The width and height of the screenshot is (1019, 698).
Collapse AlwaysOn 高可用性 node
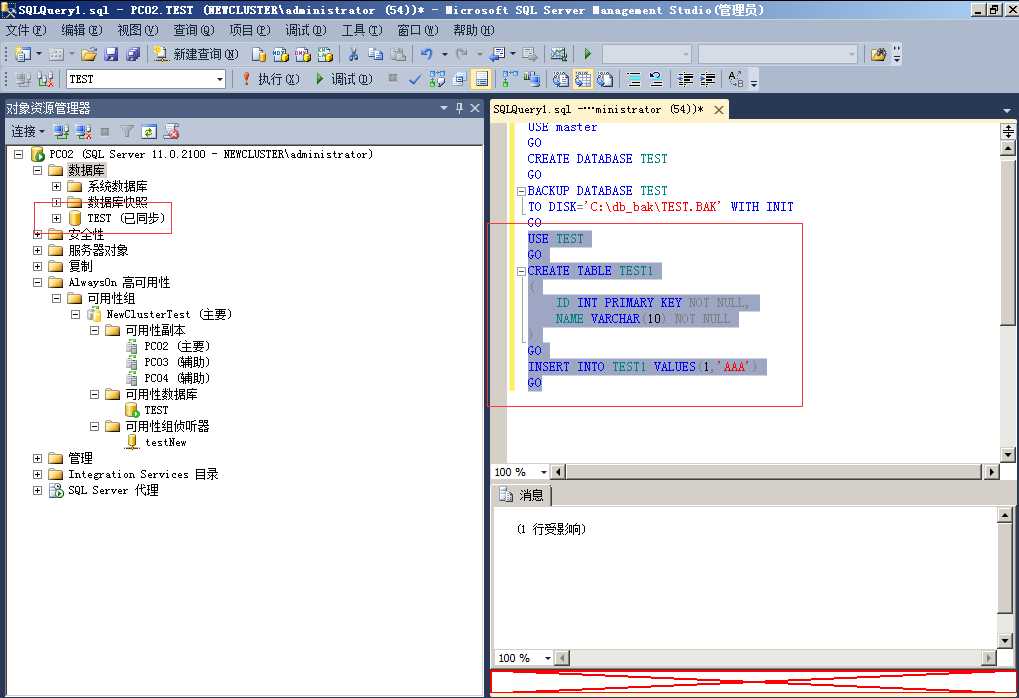pyautogui.click(x=38, y=283)
